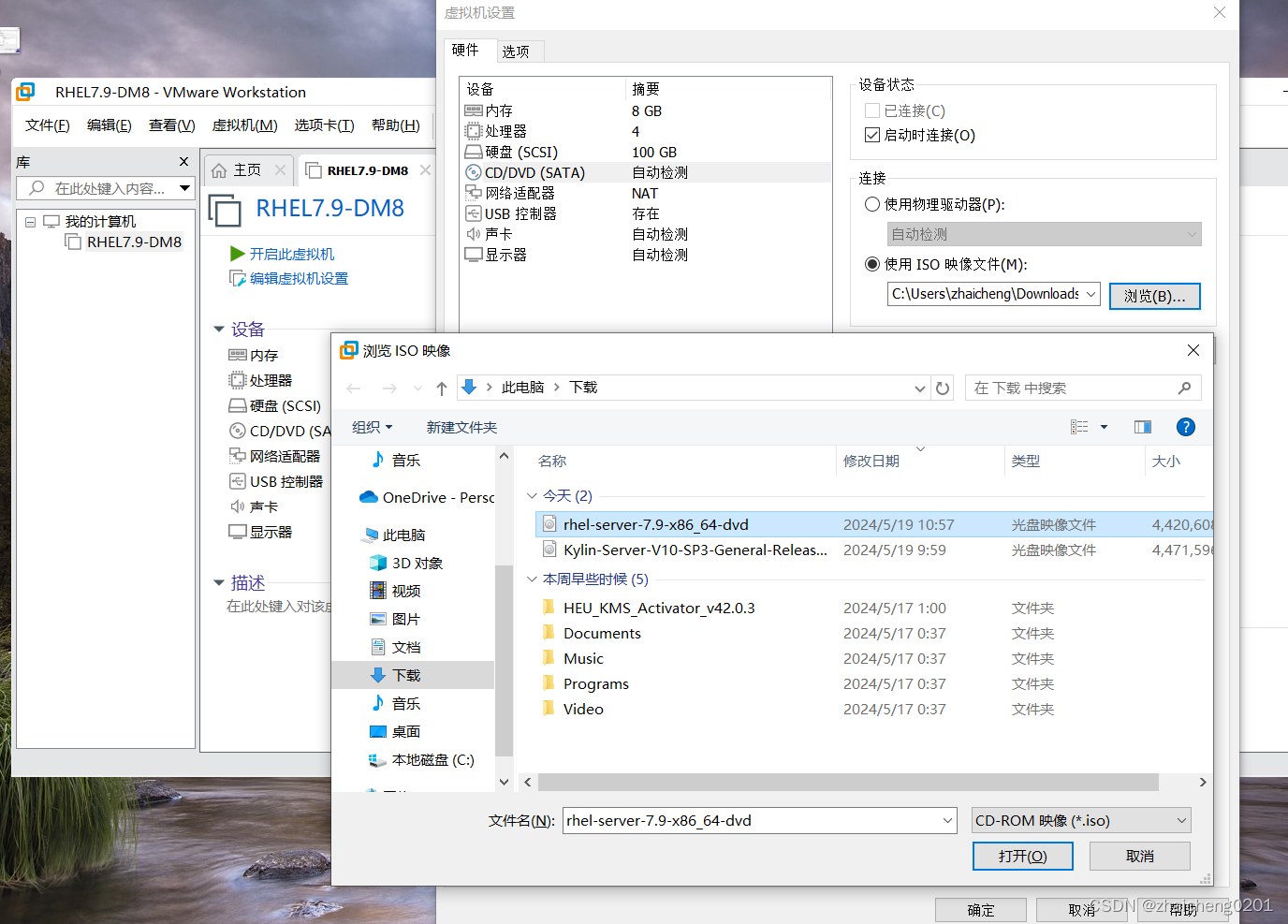Collapse the 描述 section in the VM summary
This screenshot has width=1288, height=924.
[x=219, y=583]
